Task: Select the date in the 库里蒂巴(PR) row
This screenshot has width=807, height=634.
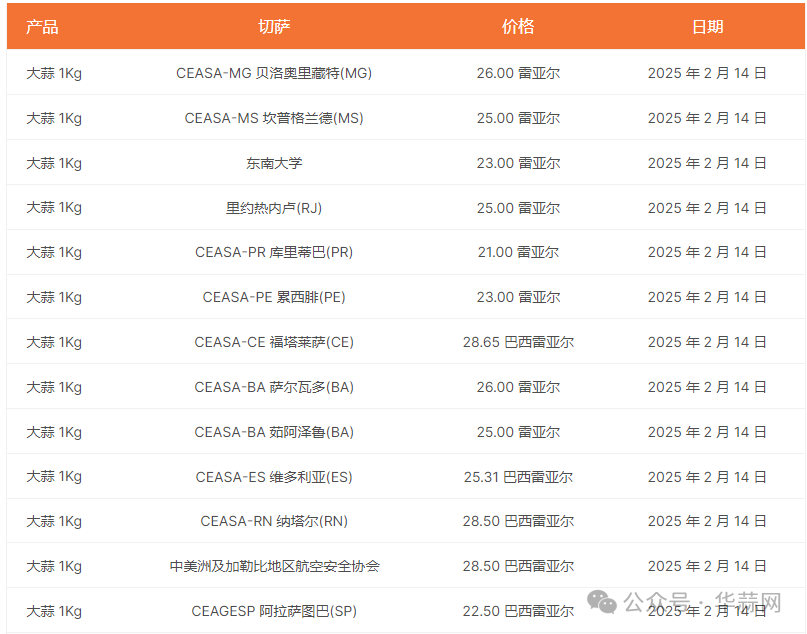Action: 707,252
